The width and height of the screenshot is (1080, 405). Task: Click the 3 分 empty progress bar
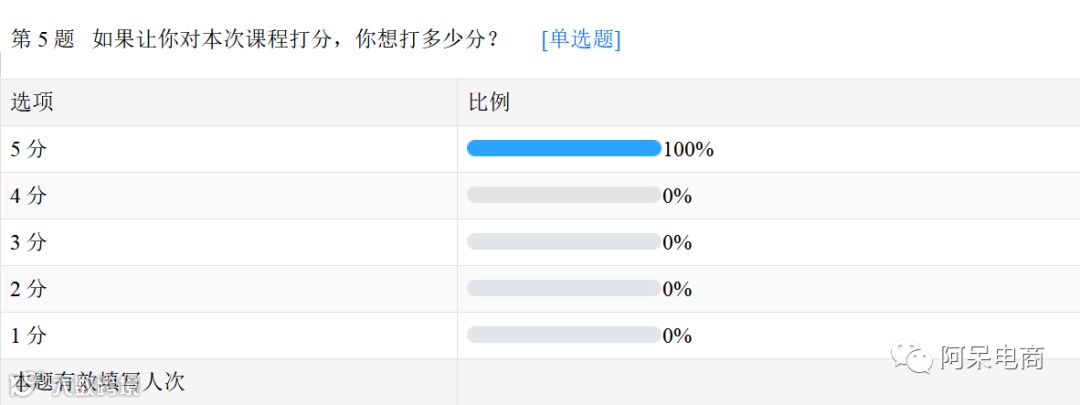pyautogui.click(x=563, y=242)
